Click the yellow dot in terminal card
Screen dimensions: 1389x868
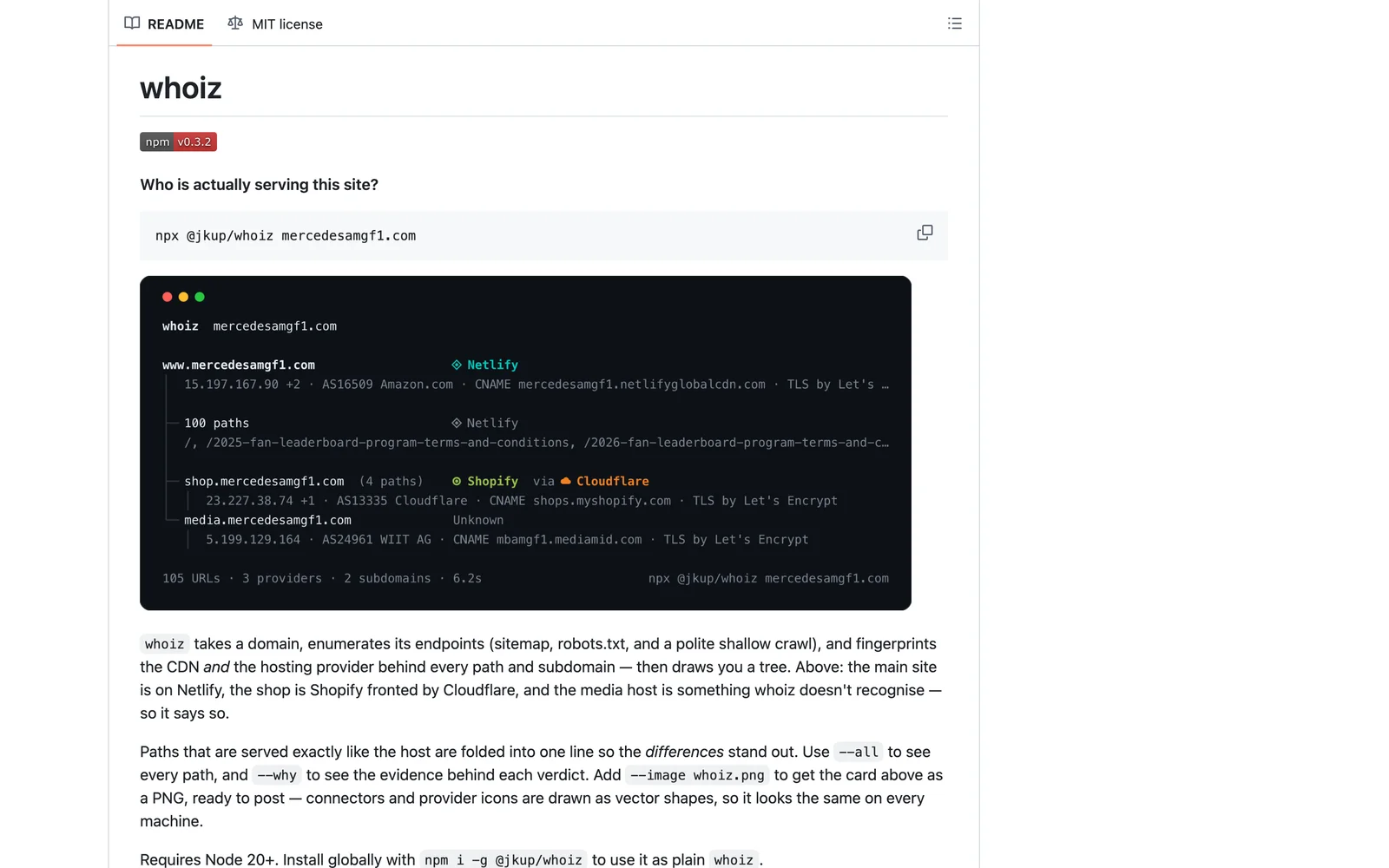pyautogui.click(x=183, y=297)
